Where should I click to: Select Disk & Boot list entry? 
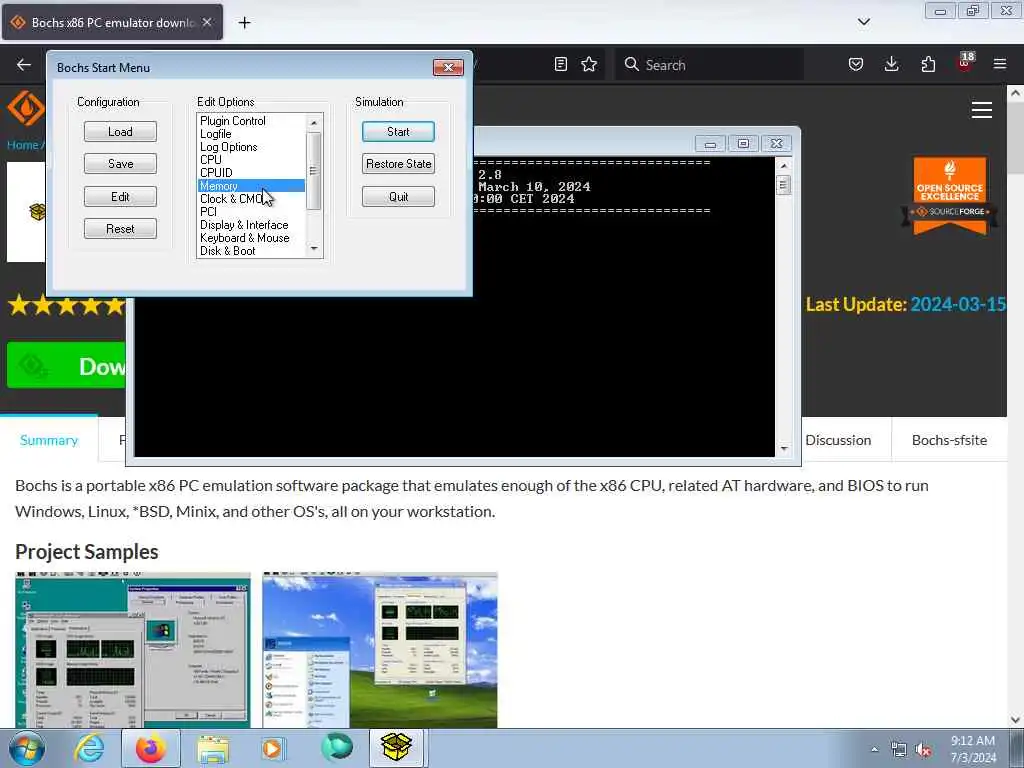[228, 251]
